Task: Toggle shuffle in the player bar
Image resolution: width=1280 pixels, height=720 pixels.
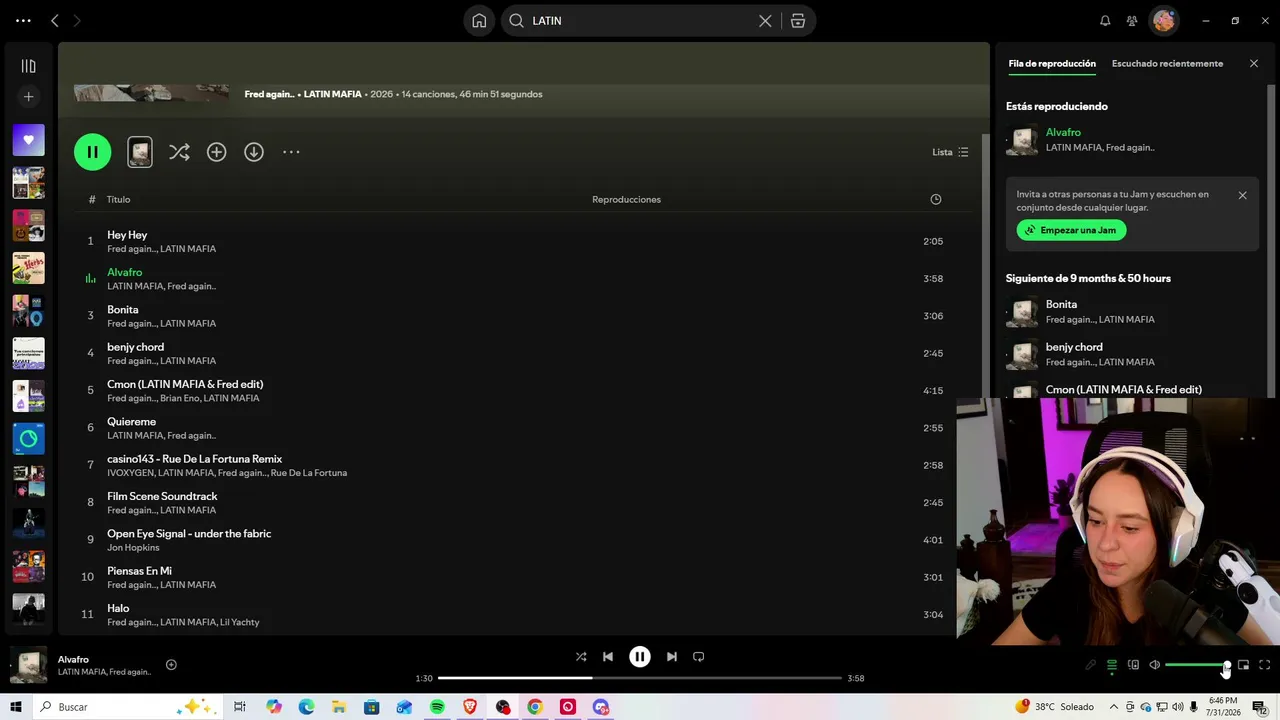Action: coord(581,657)
